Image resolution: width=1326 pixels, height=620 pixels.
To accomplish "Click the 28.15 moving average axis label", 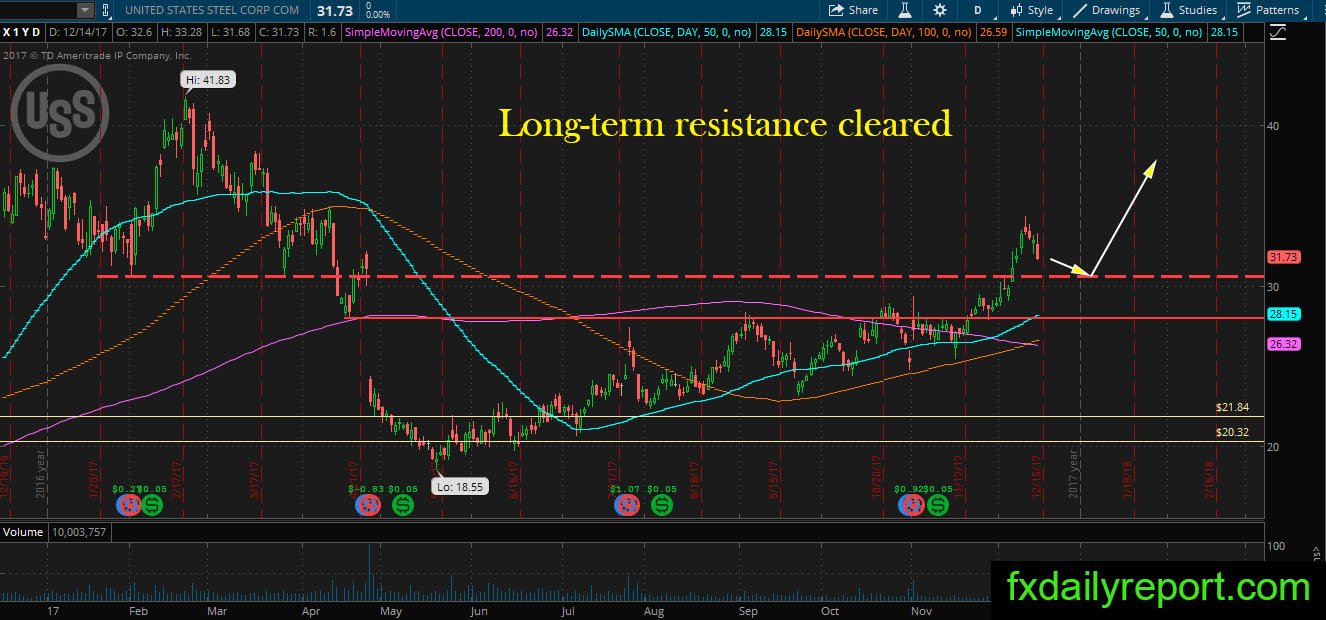I will [1283, 313].
